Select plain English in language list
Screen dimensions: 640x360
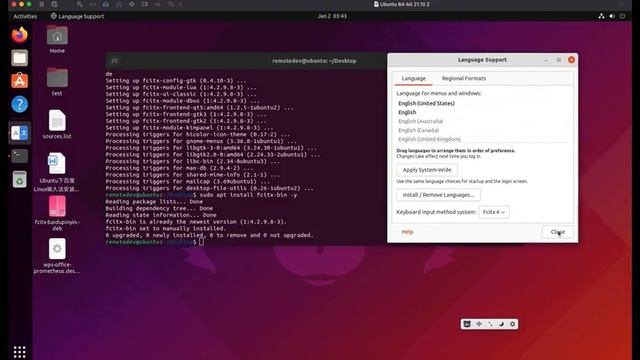click(407, 112)
